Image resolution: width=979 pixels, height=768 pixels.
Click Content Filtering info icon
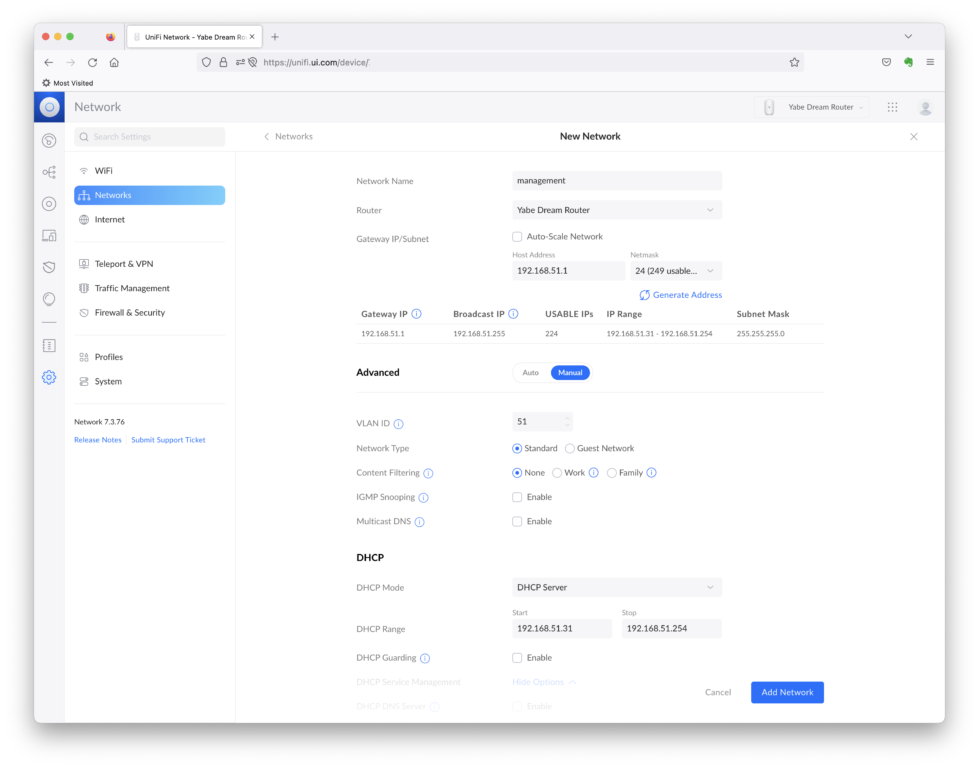[428, 473]
